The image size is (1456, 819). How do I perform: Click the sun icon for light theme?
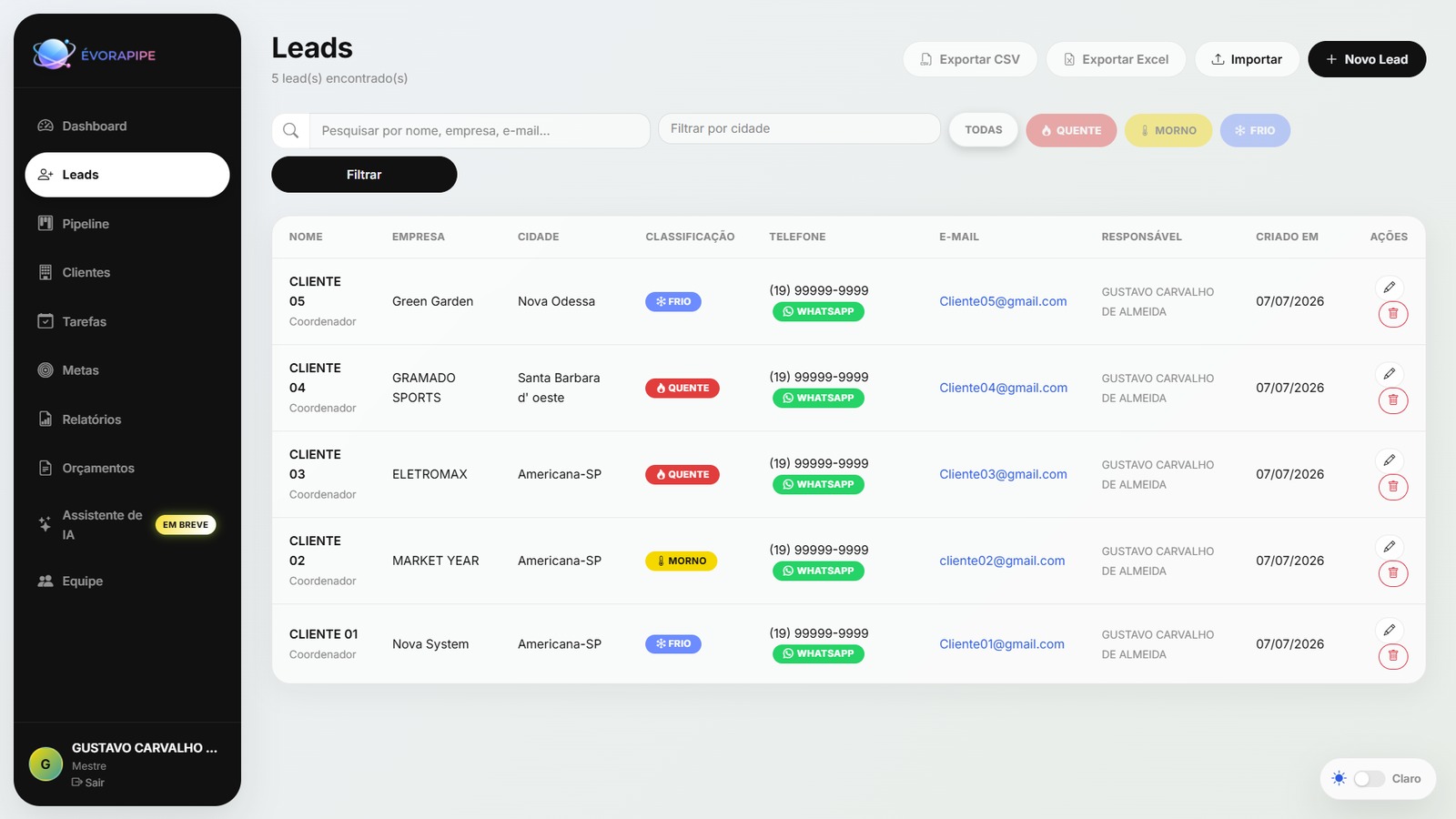[1339, 779]
